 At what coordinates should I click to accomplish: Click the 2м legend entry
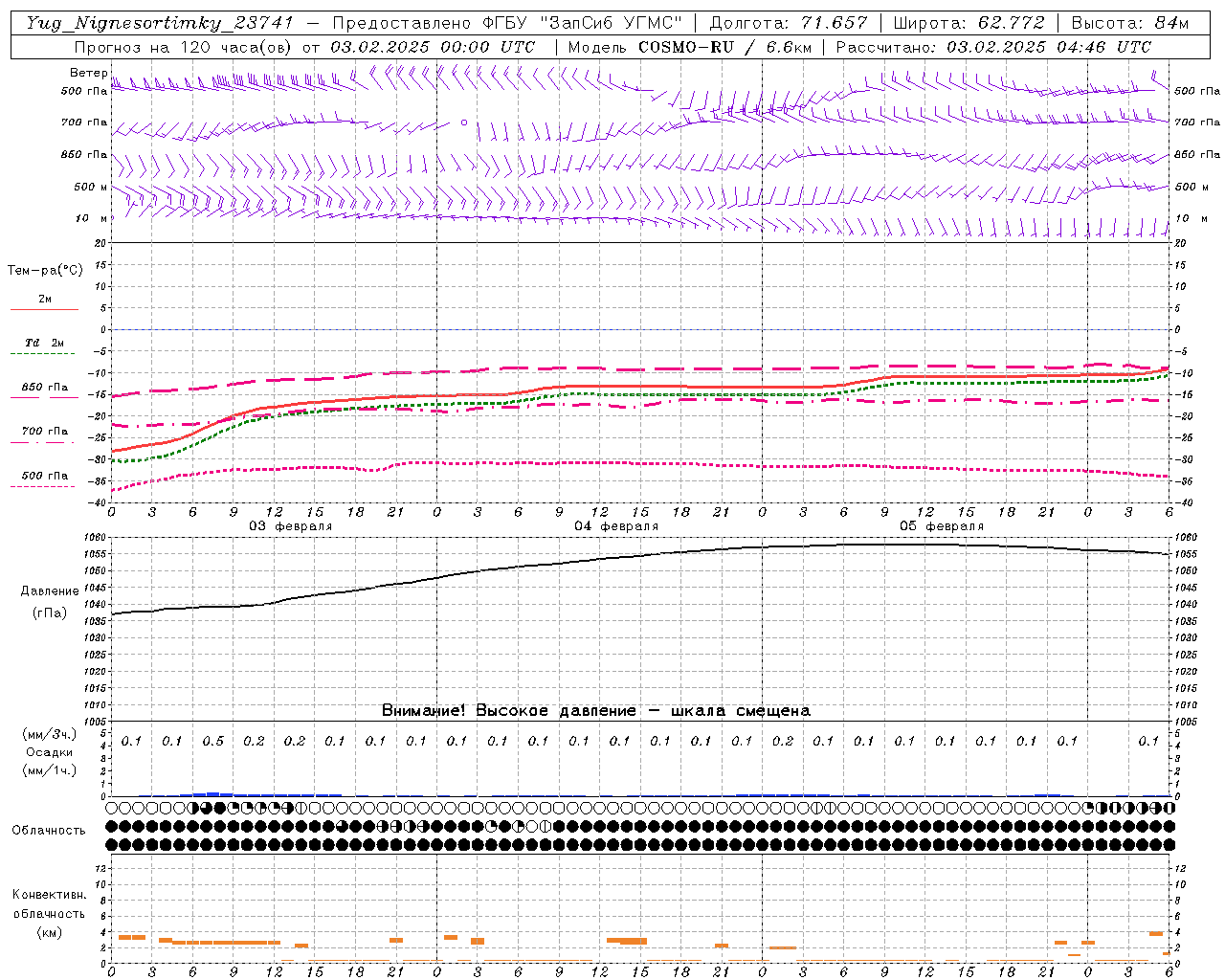pos(45,300)
